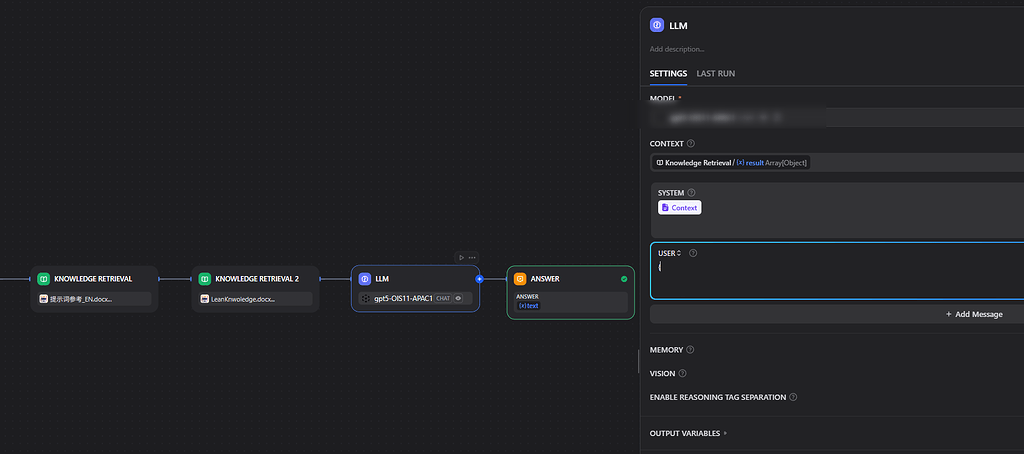The width and height of the screenshot is (1024, 454).
Task: Click the help icon next to CONTEXT
Action: point(691,144)
